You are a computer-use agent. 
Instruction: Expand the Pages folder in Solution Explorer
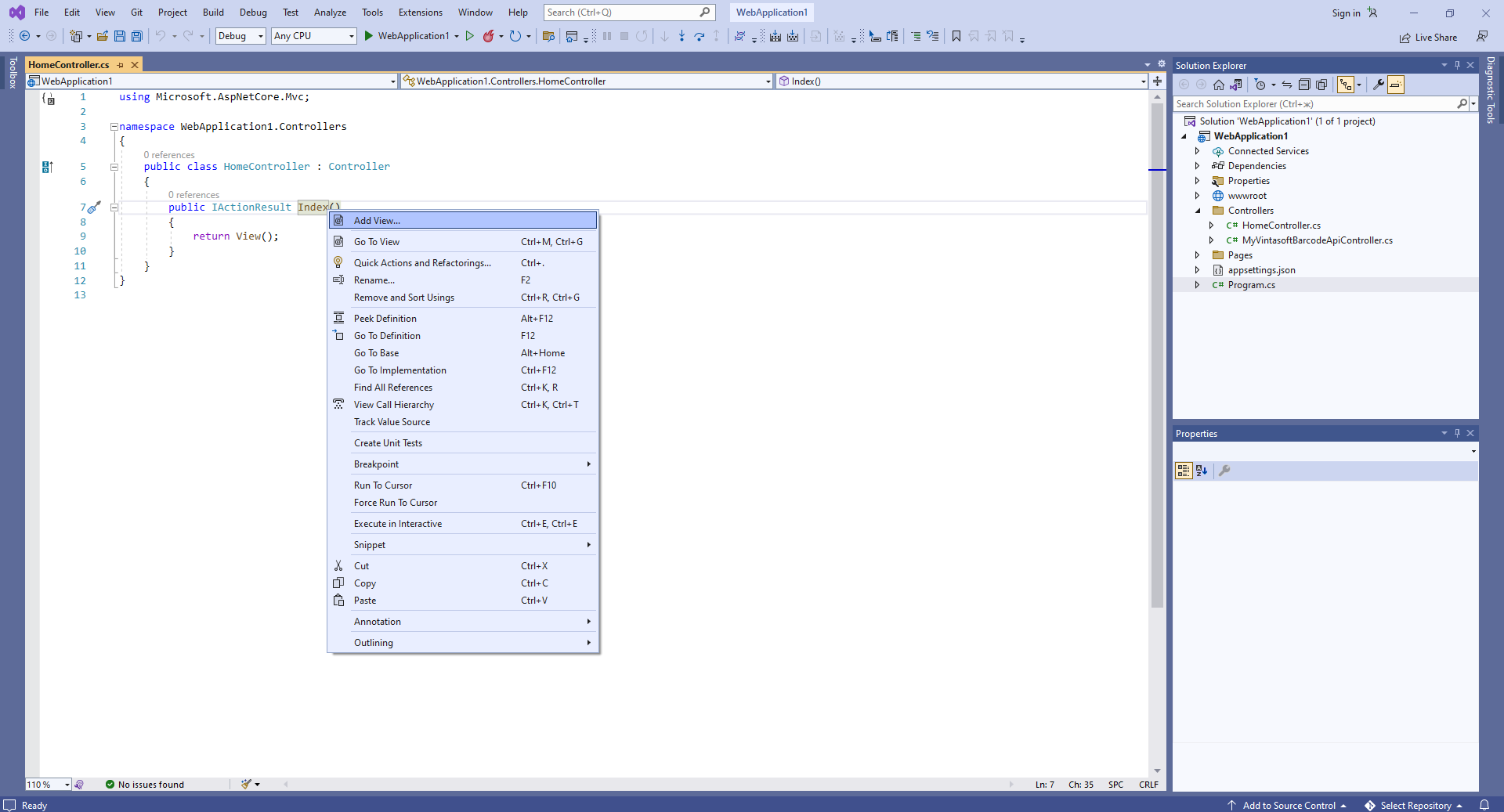click(1197, 255)
